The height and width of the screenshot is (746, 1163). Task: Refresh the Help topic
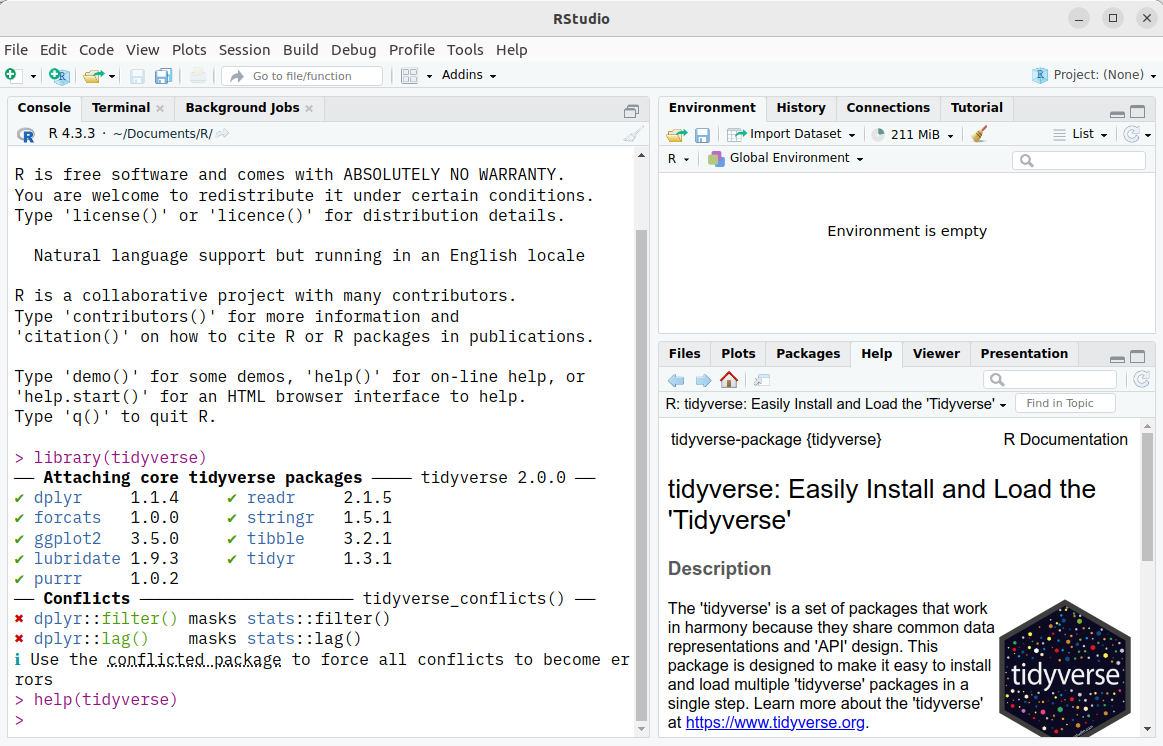pos(1141,380)
